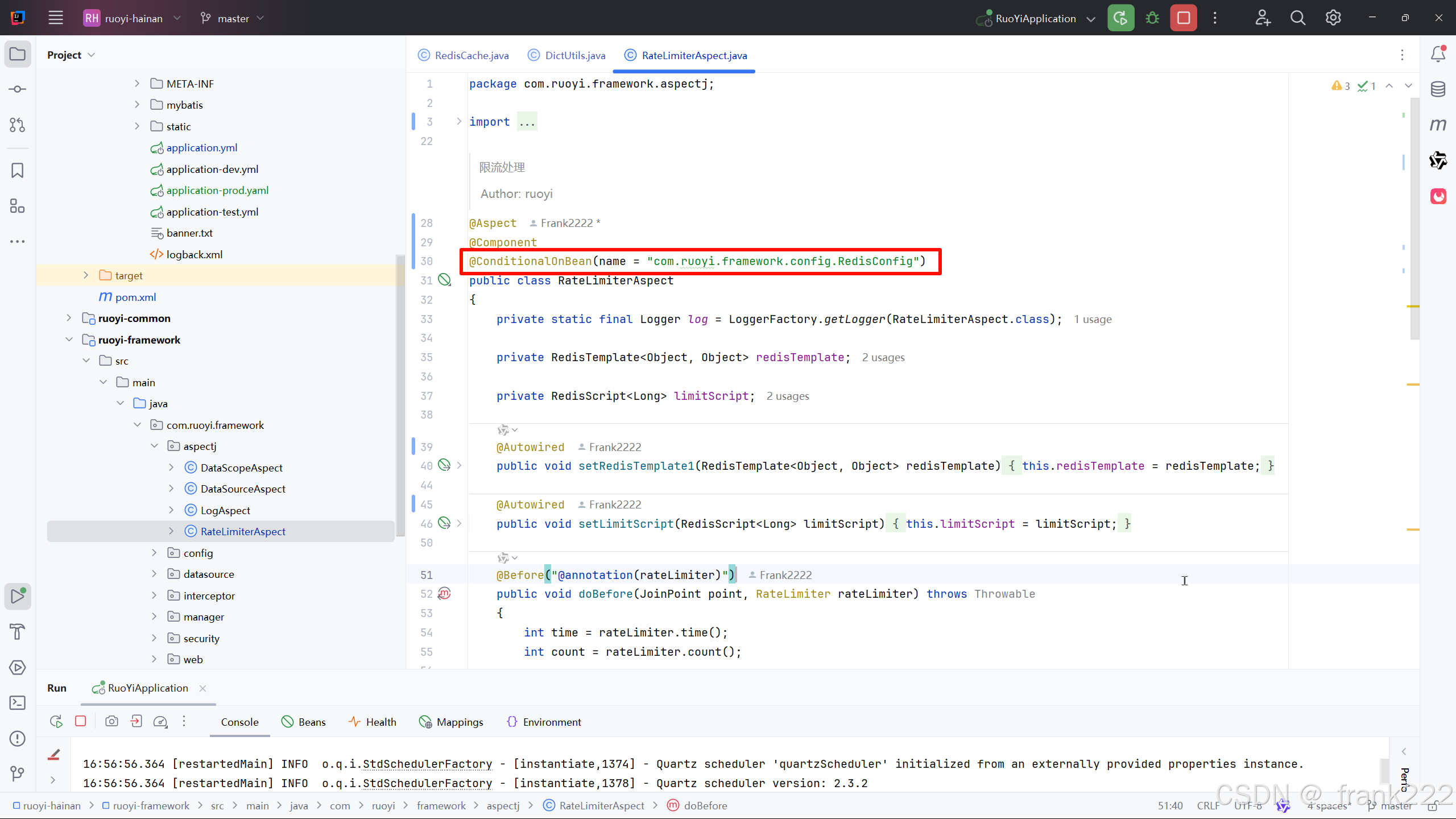This screenshot has height=819, width=1456.
Task: Click the StdSchedulerFactory link in console
Action: point(427,764)
